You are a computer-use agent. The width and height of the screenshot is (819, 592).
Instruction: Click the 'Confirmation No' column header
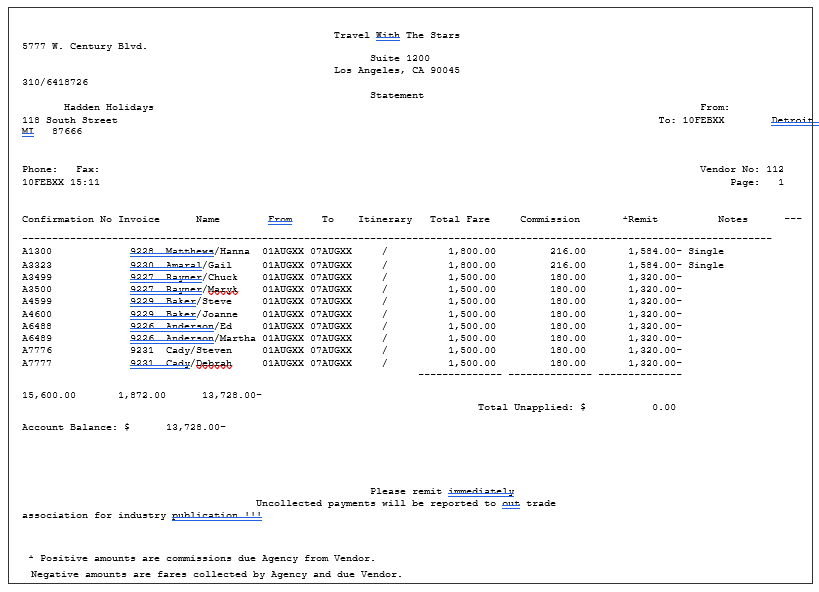[x=67, y=219]
